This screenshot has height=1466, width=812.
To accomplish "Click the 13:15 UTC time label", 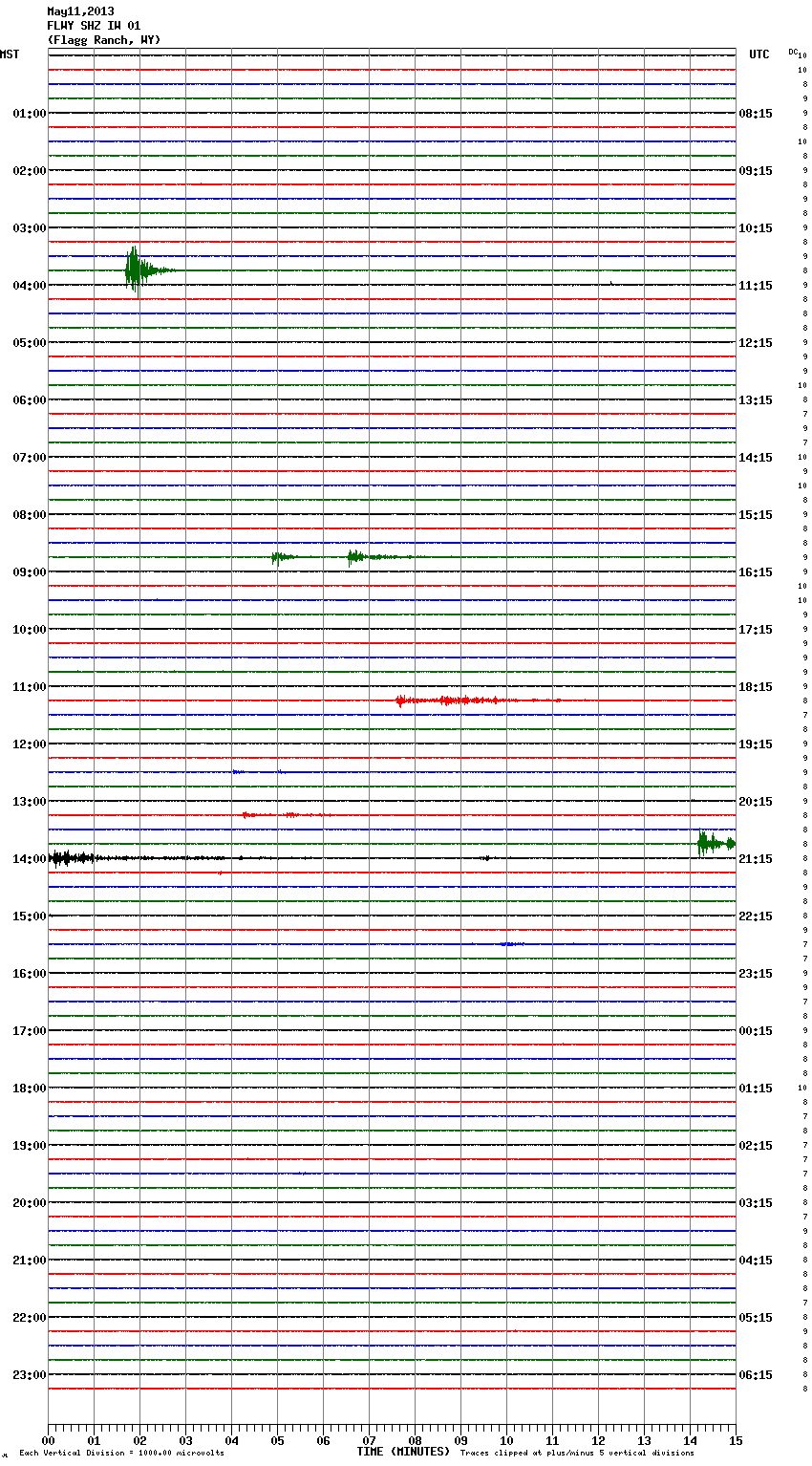I will [x=756, y=400].
